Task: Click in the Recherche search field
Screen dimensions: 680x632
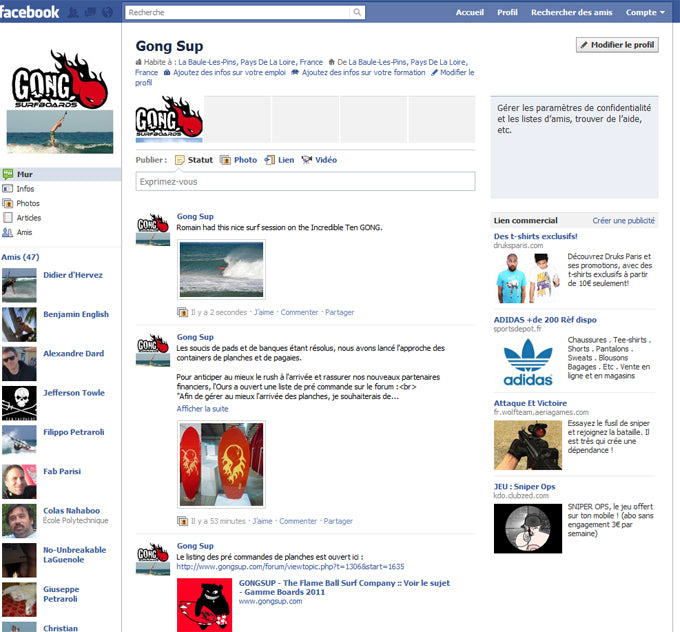Action: tap(237, 12)
